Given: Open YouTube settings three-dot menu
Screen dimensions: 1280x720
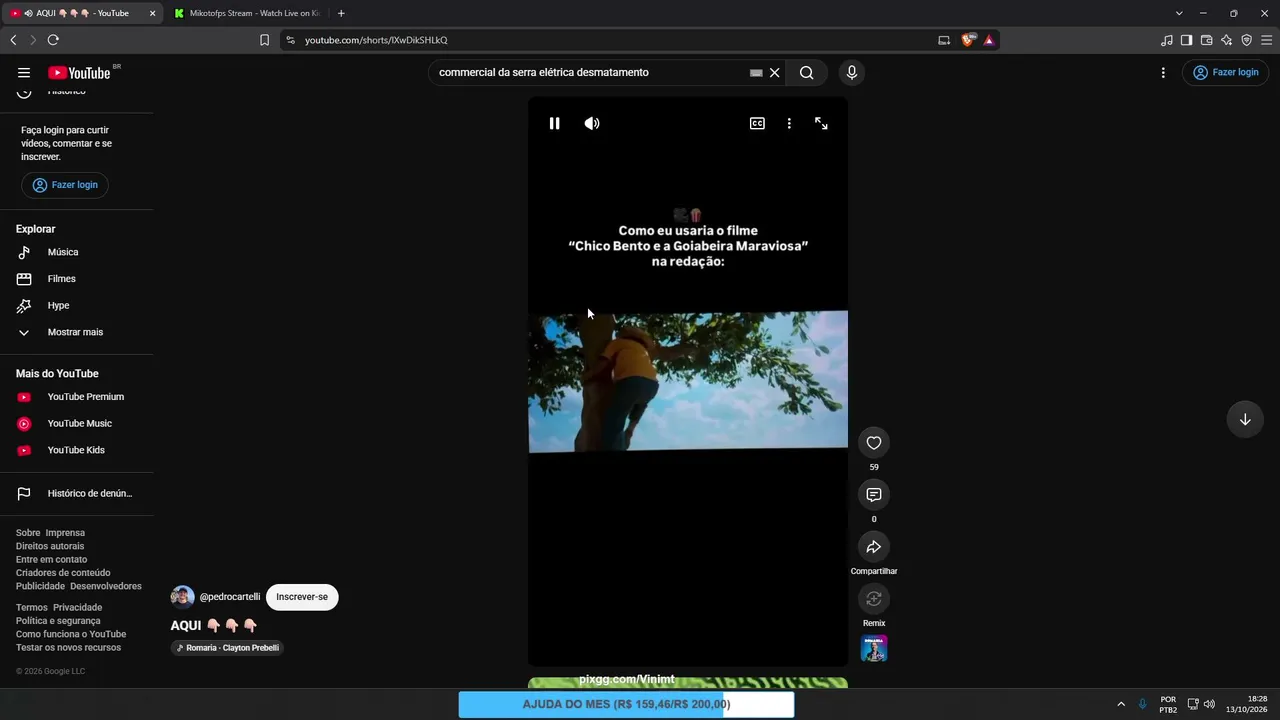Looking at the screenshot, I should point(1163,72).
